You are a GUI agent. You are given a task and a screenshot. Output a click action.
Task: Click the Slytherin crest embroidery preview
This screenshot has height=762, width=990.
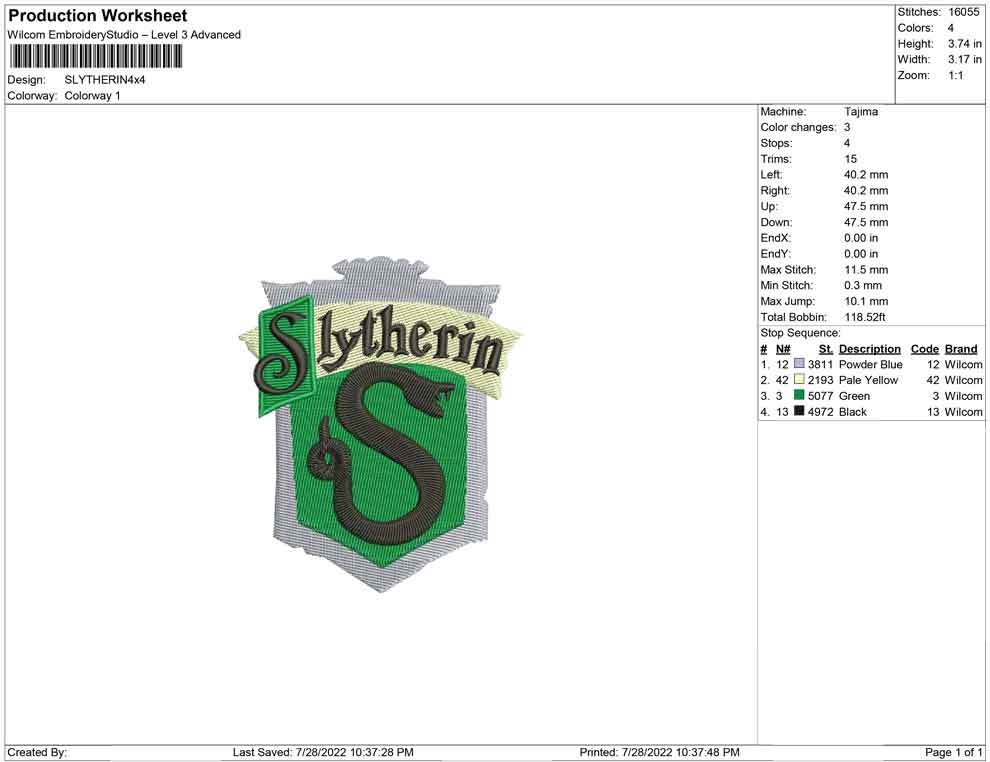(x=381, y=424)
